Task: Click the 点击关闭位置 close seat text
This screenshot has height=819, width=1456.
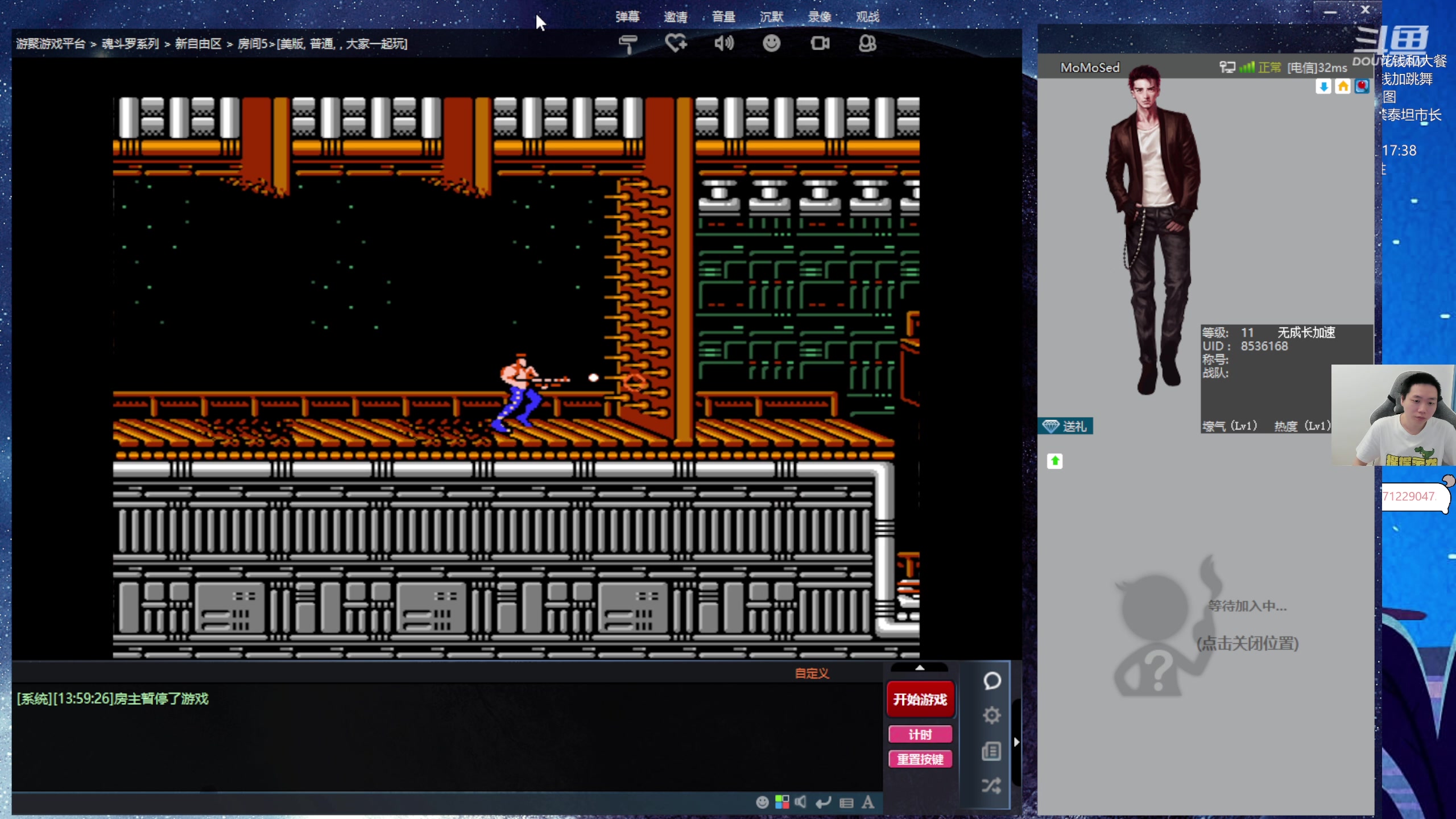Action: click(1247, 643)
